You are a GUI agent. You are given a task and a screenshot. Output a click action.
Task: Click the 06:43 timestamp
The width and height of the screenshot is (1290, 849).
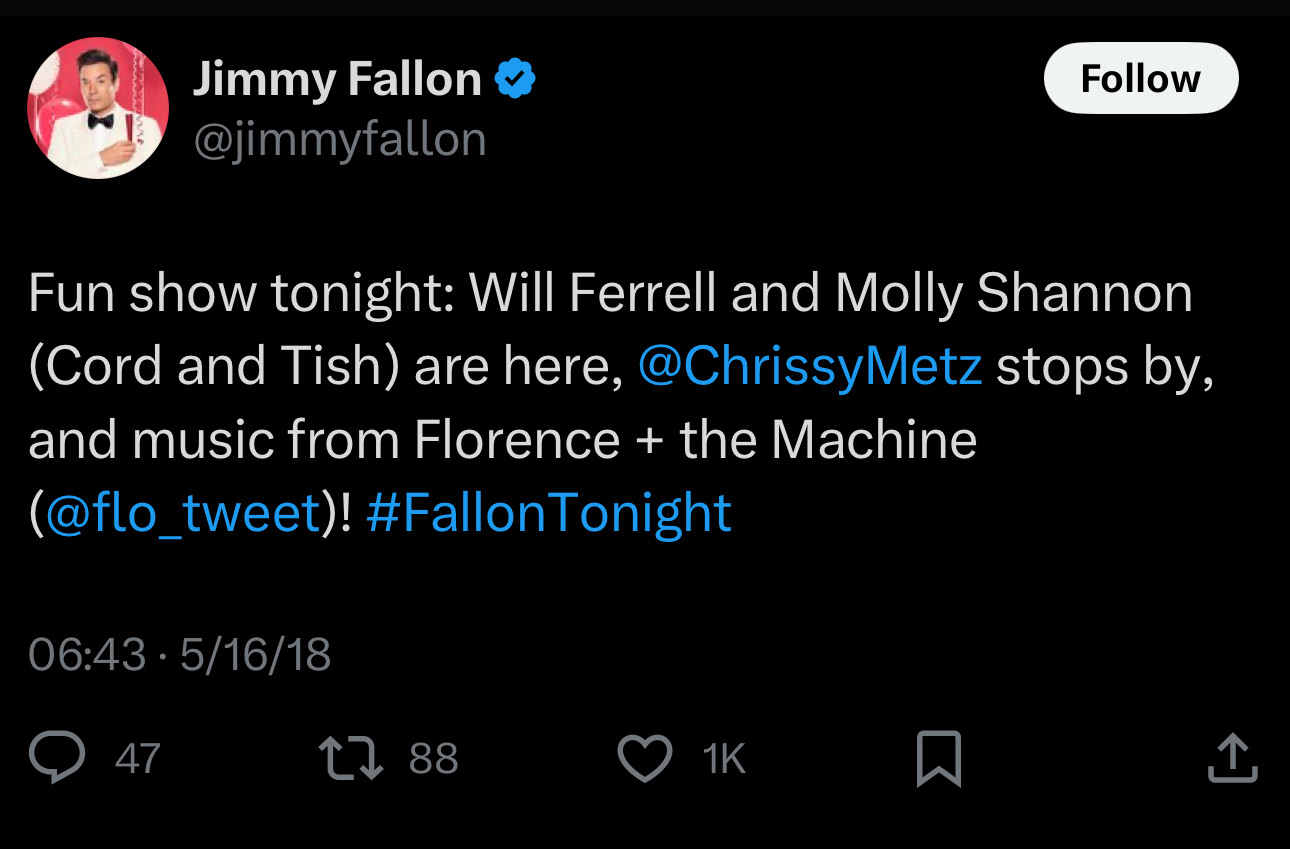click(x=87, y=655)
